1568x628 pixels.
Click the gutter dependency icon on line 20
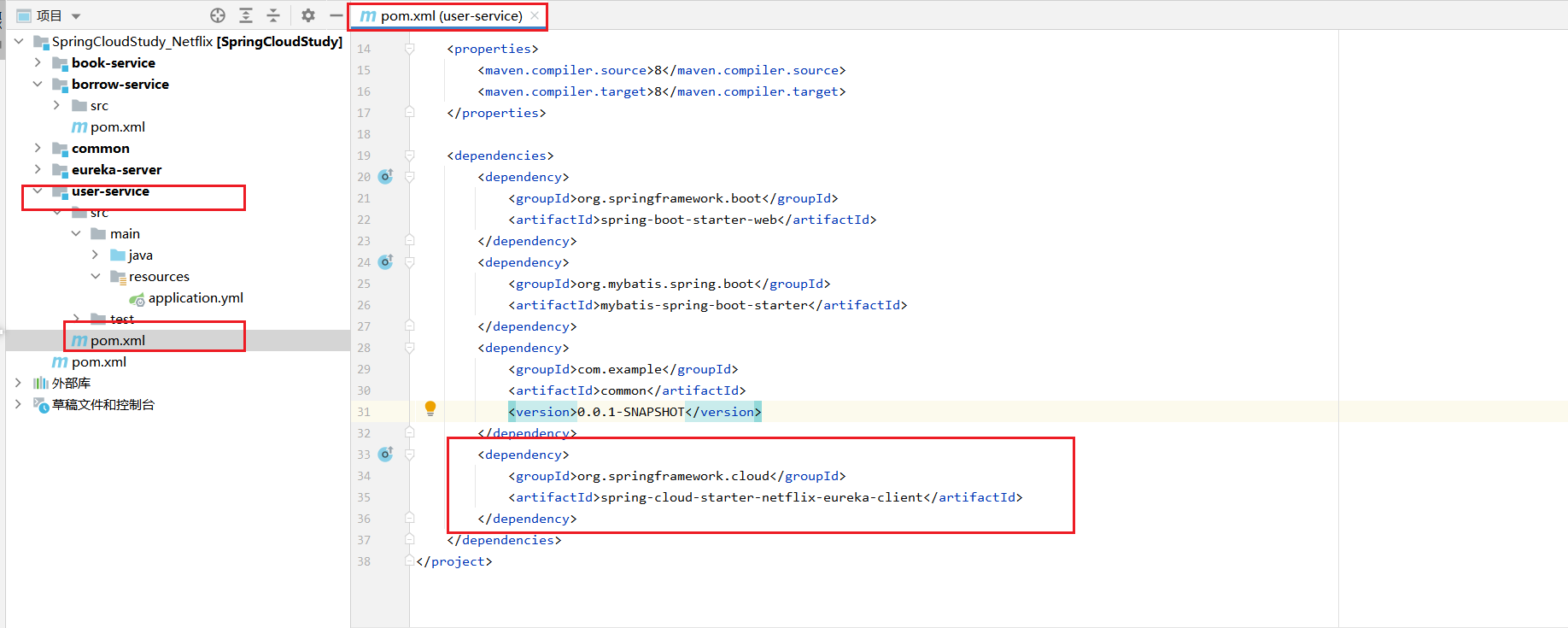[386, 177]
